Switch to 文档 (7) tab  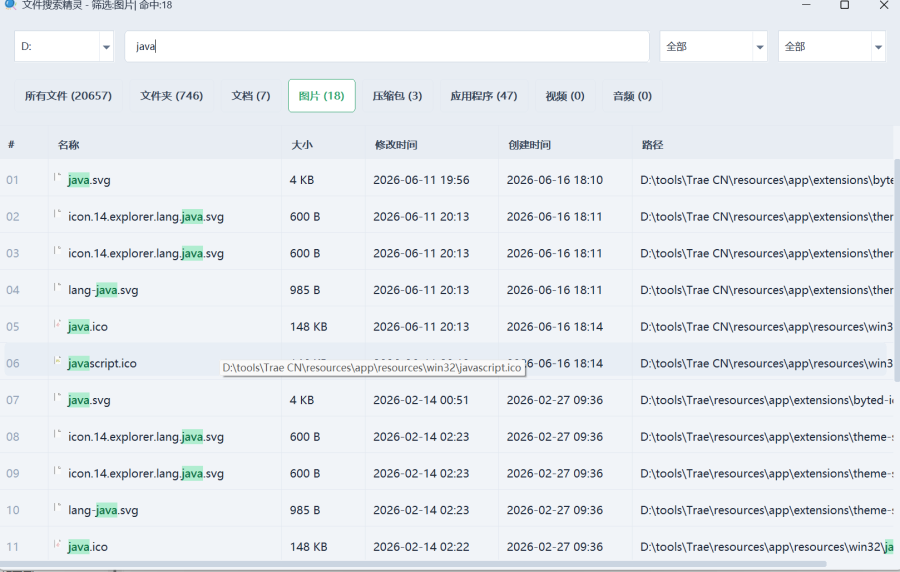251,96
